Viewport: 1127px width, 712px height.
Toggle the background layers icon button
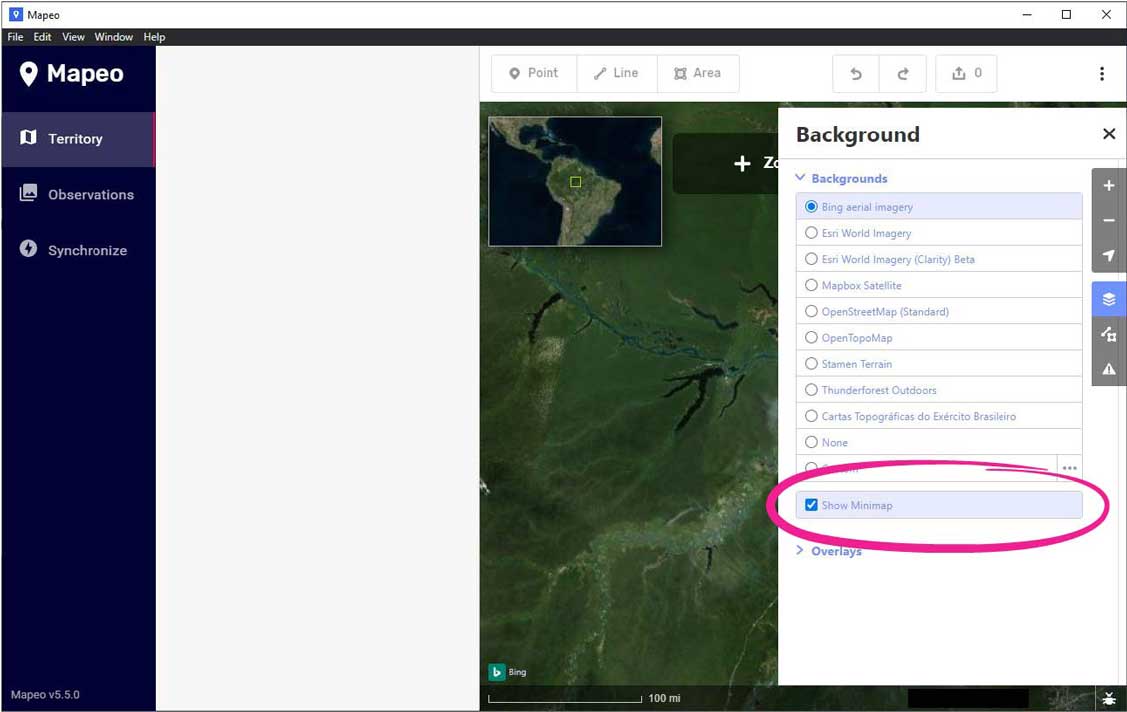tap(1109, 299)
